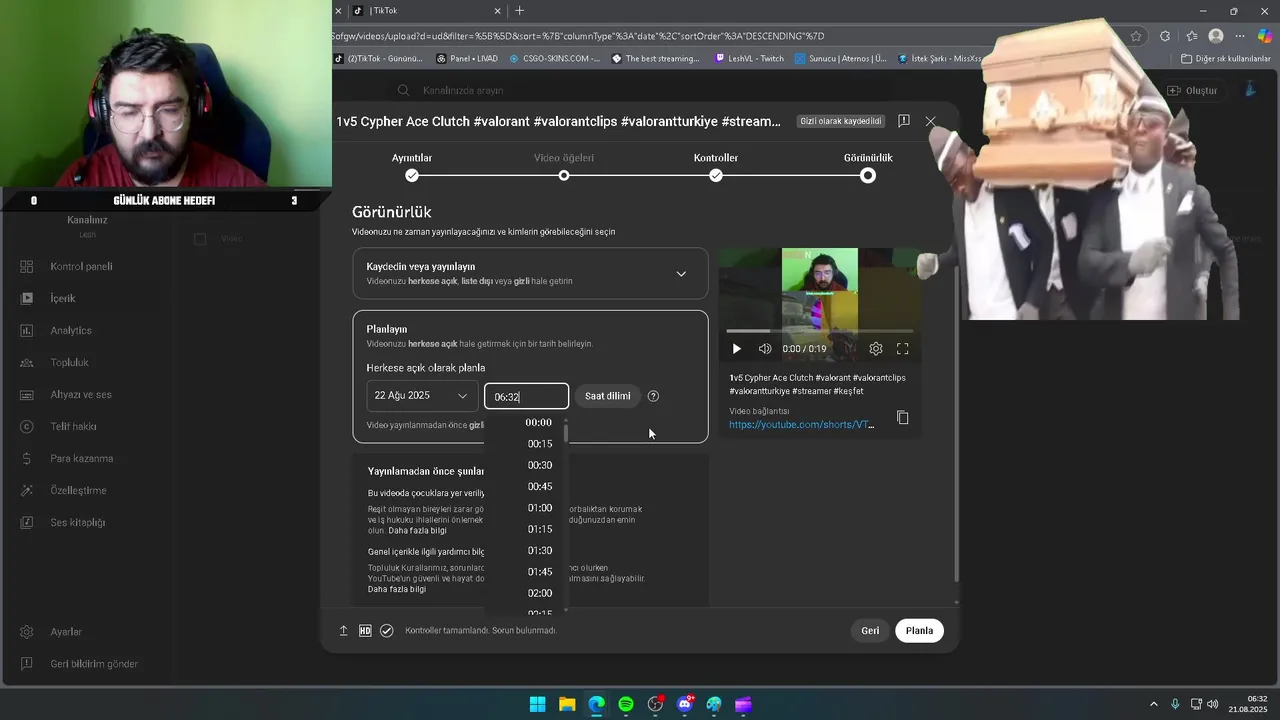Go back with the Geri button
Screen dimensions: 1280x720
(870, 631)
